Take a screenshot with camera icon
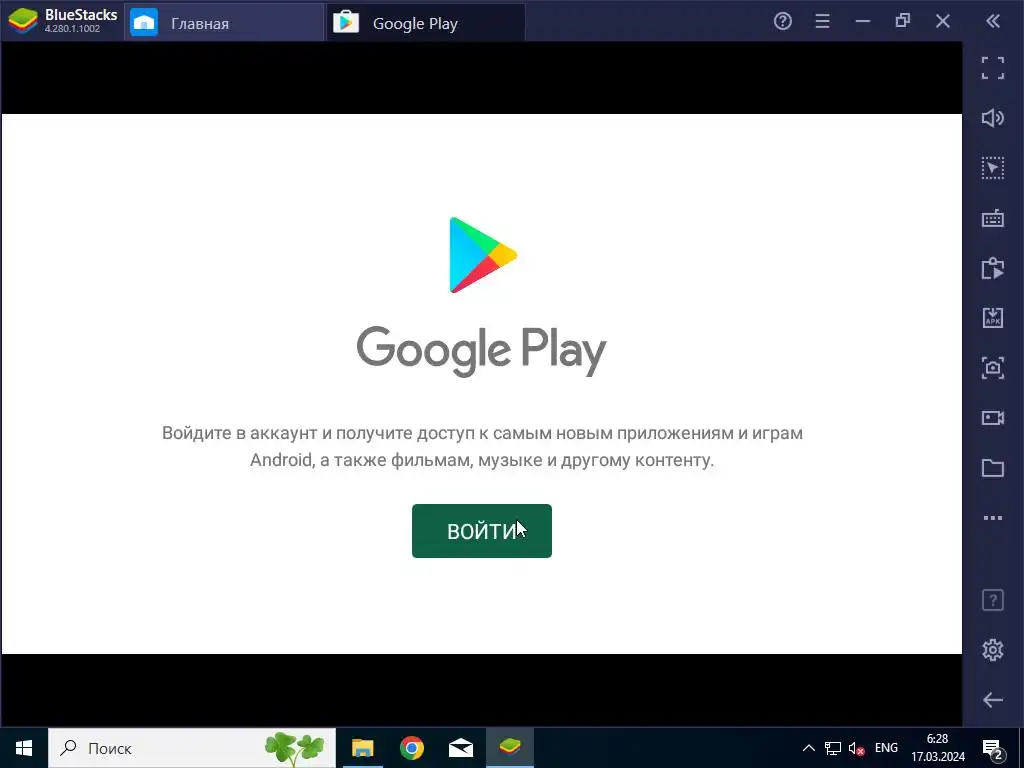Screen dimensions: 1024x768 point(993,368)
